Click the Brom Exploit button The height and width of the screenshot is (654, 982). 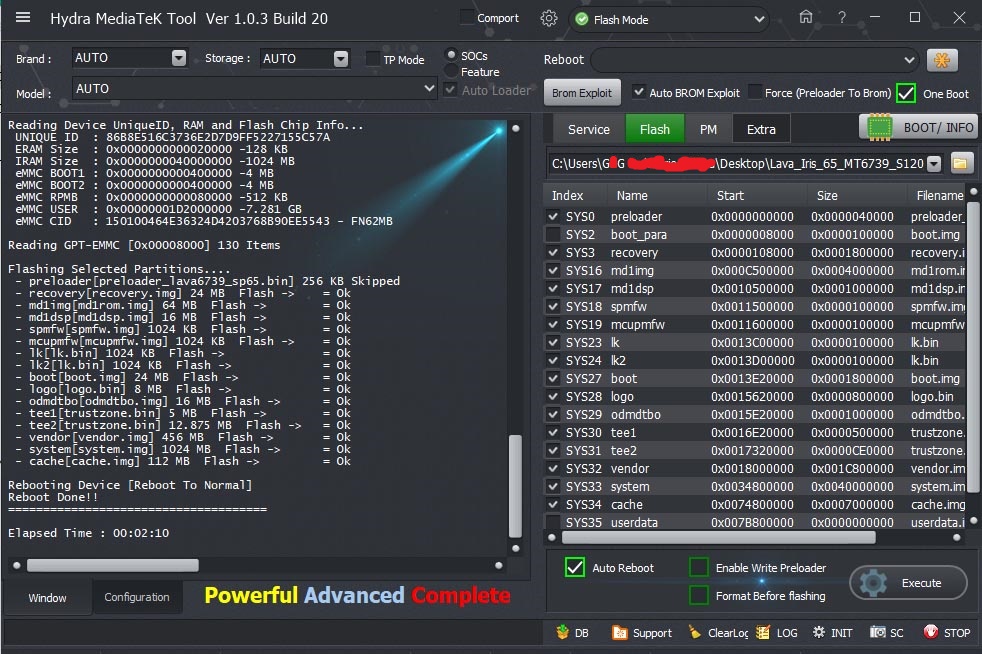tap(582, 93)
